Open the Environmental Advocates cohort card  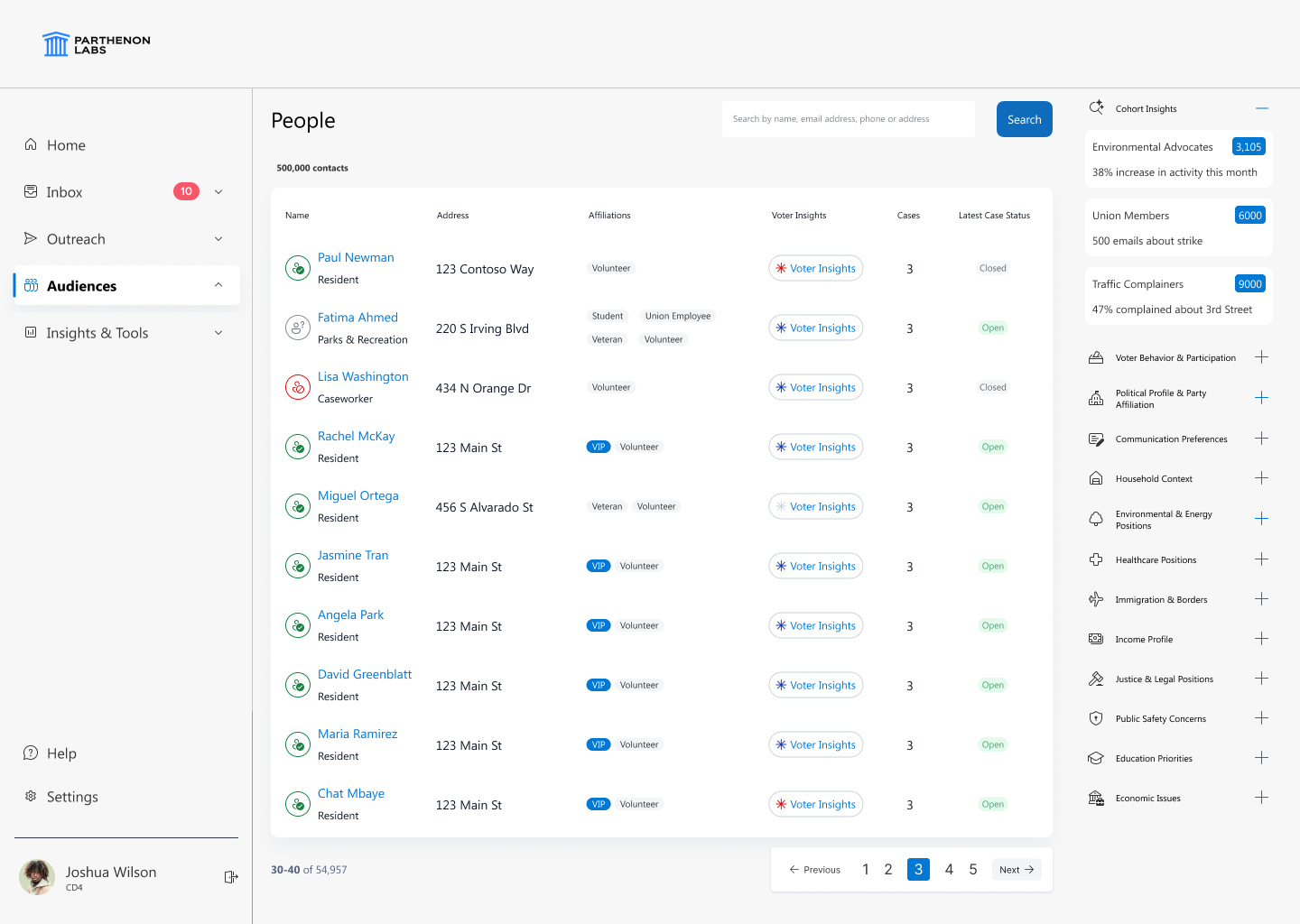[1179, 159]
